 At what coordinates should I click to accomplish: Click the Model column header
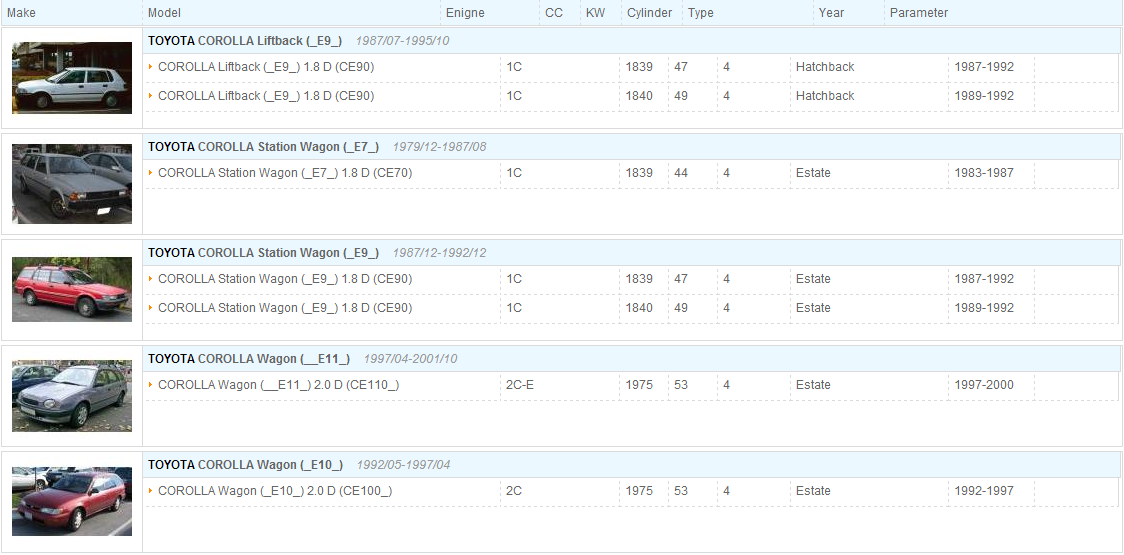click(x=164, y=13)
